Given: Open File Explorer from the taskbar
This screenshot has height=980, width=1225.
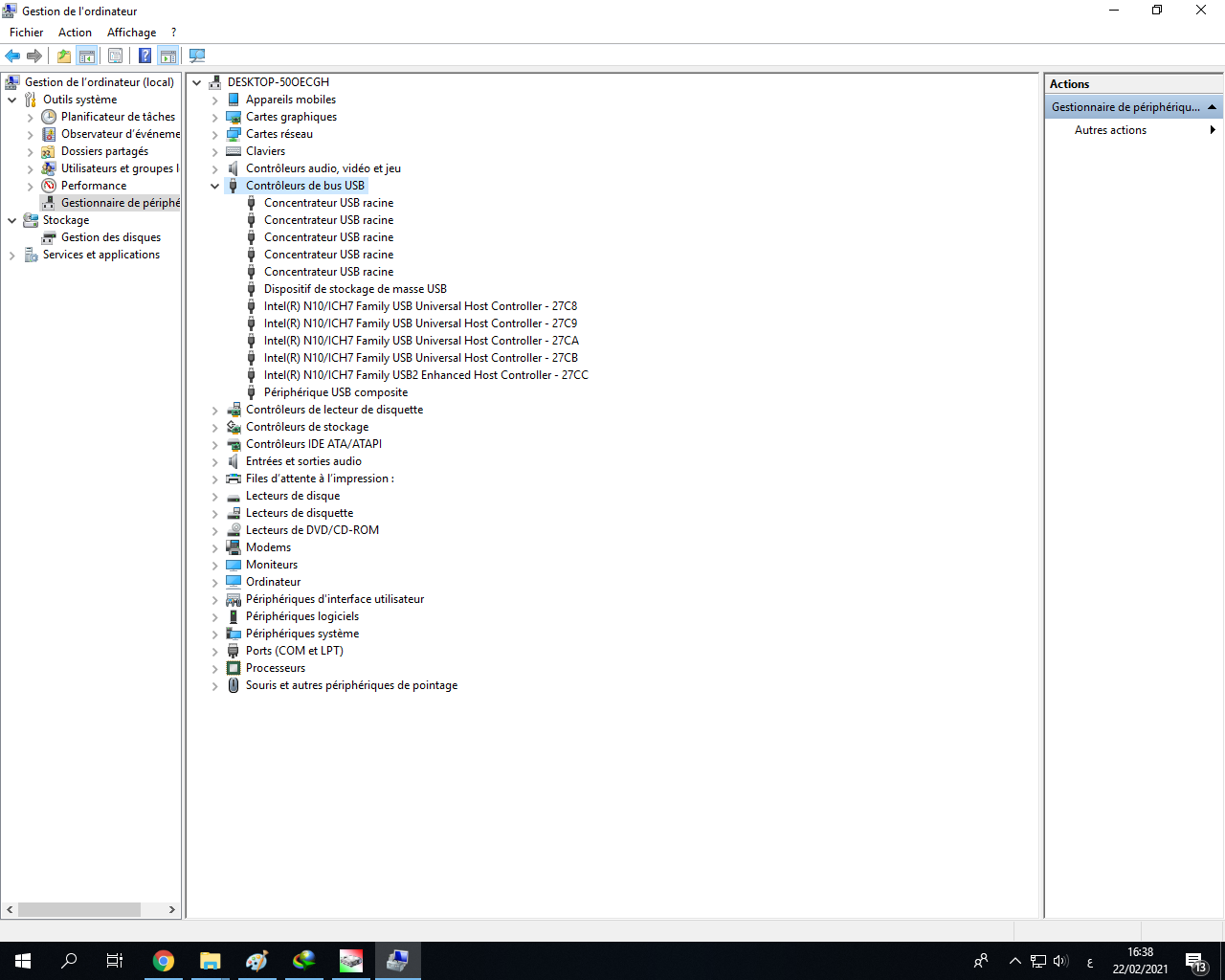Looking at the screenshot, I should [211, 961].
